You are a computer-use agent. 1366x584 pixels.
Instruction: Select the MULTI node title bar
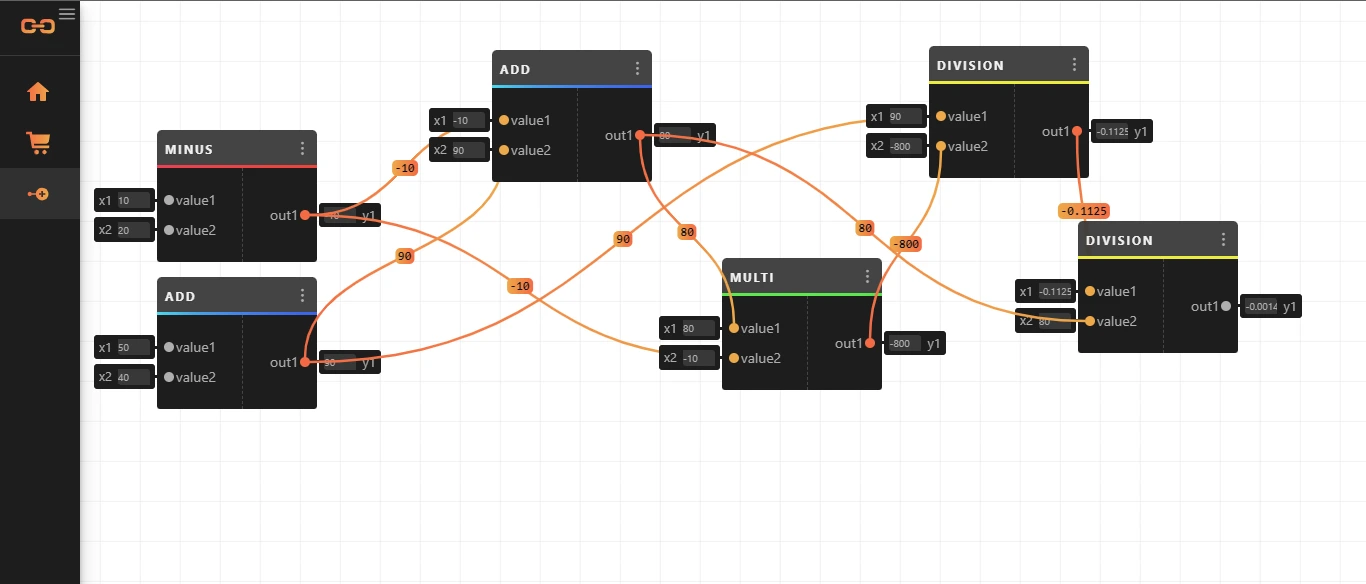(x=802, y=276)
